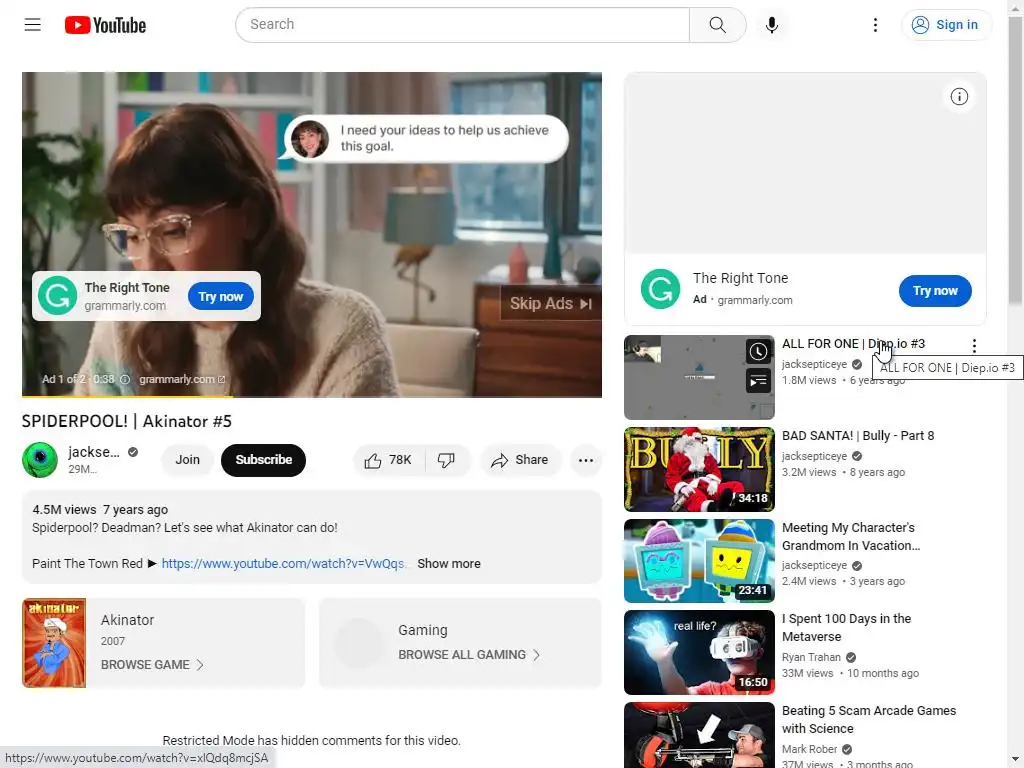Open Beating 5 Scam Arcade Games thumbnail
Viewport: 1024px width, 768px height.
[x=699, y=735]
